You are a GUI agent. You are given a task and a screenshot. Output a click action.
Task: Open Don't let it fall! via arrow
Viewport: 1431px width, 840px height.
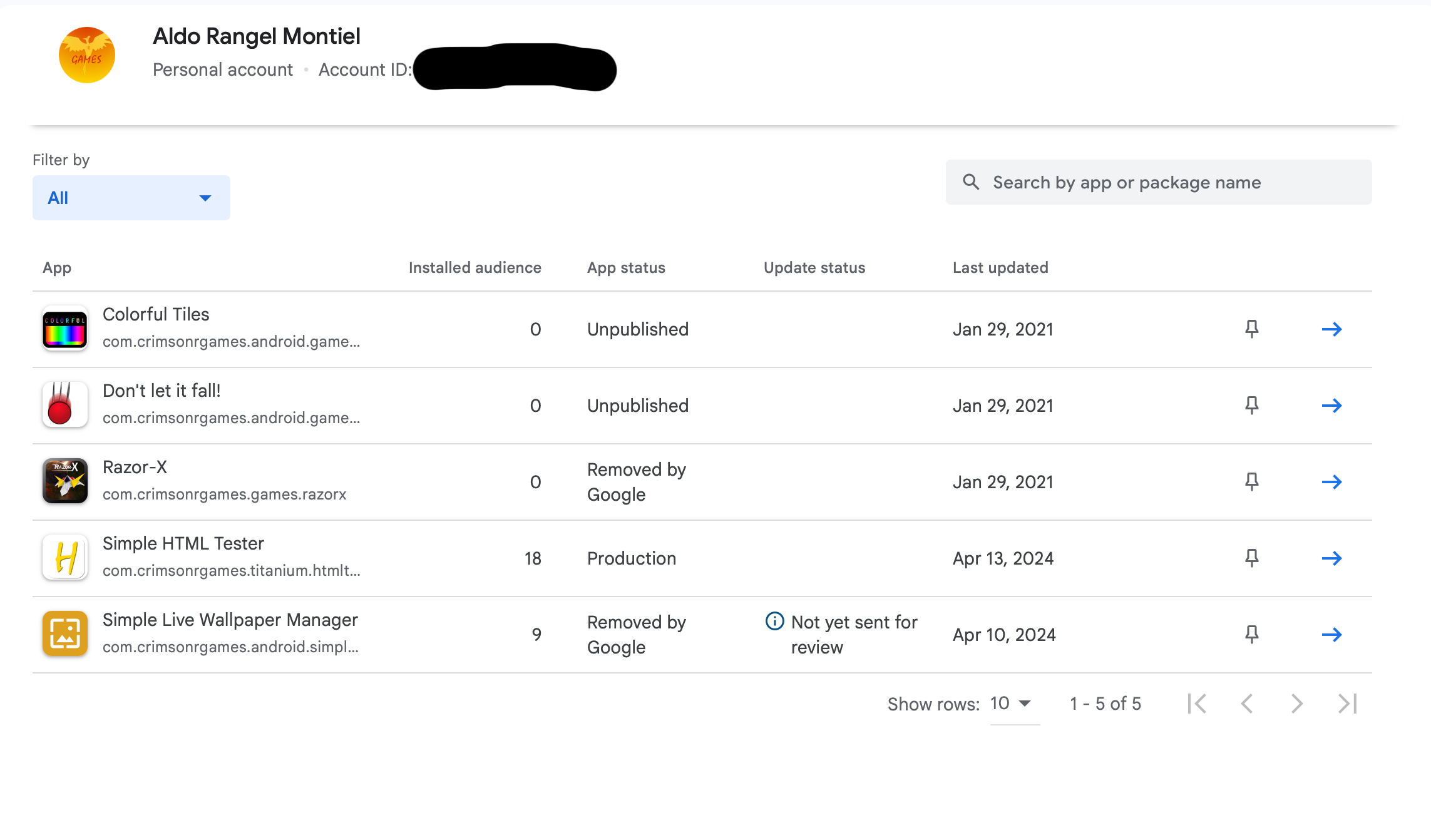pyautogui.click(x=1331, y=406)
